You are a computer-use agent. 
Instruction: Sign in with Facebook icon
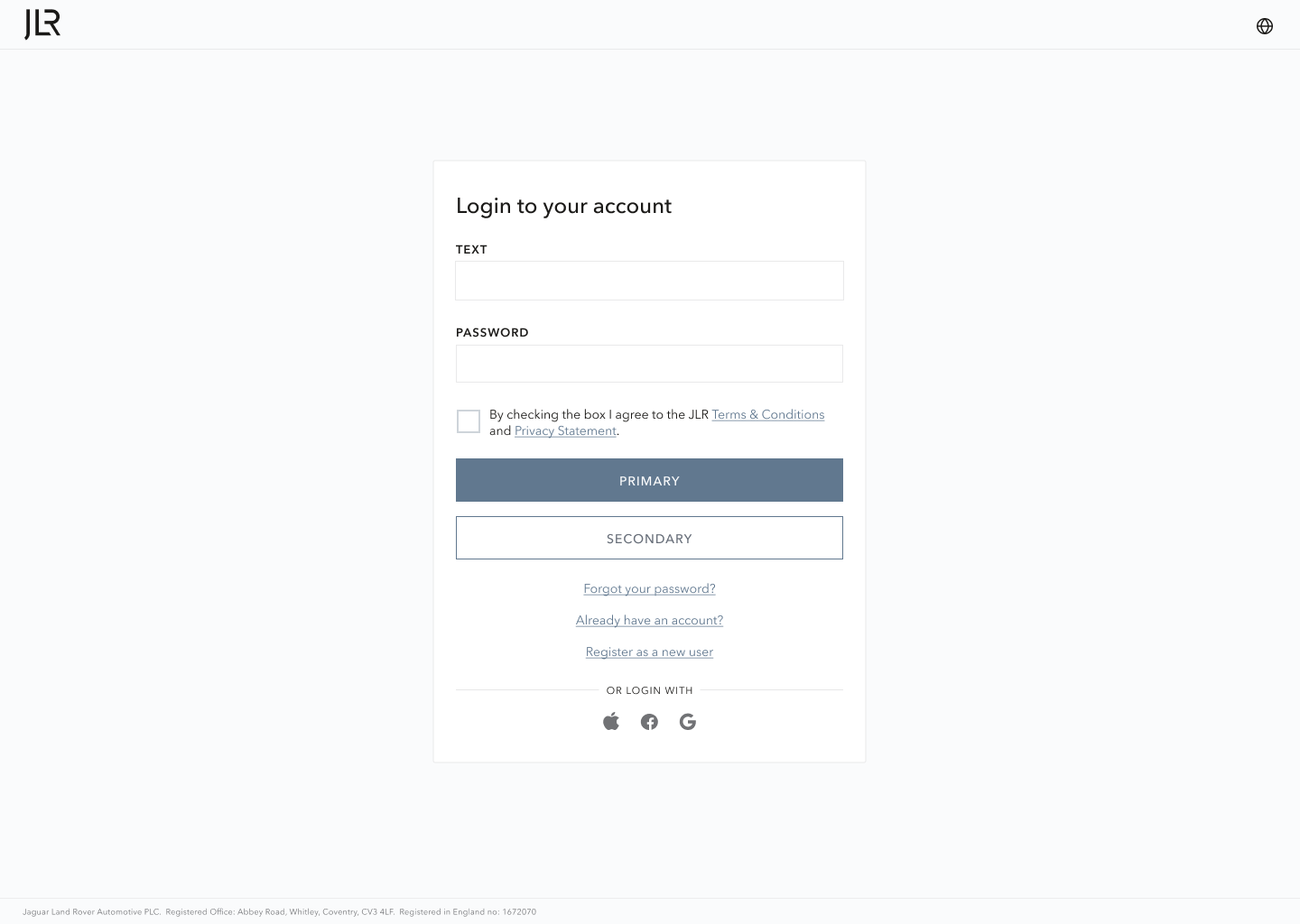click(649, 722)
